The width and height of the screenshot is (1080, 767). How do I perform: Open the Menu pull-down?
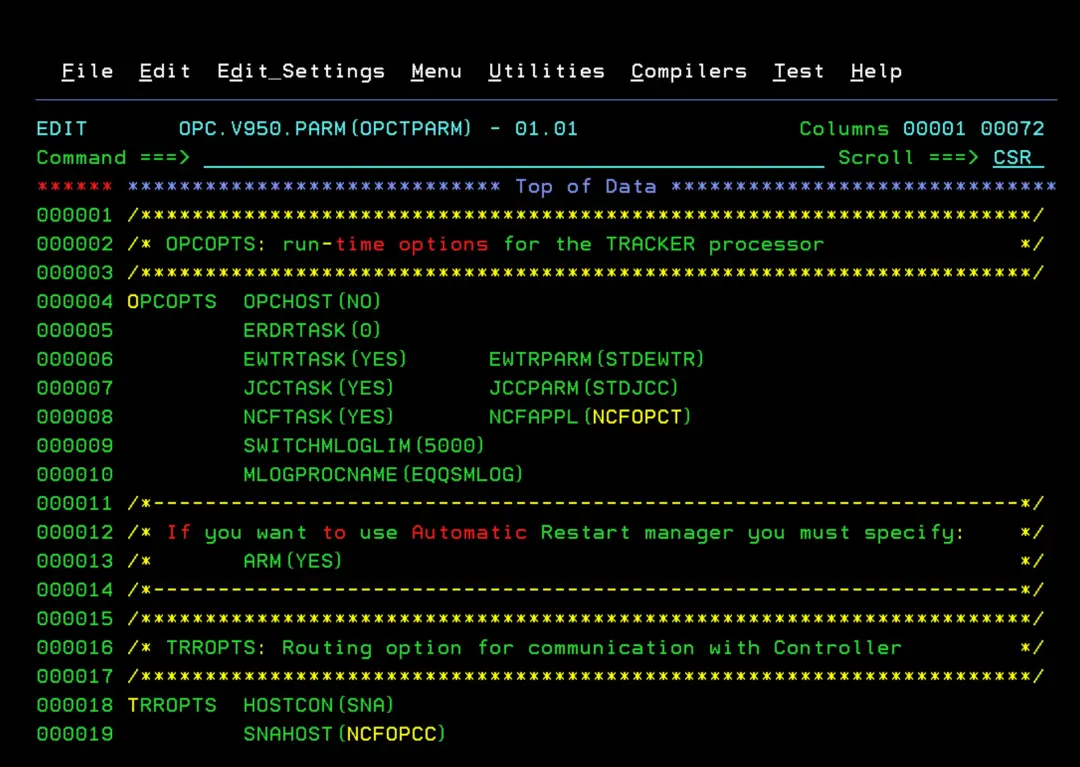click(x=436, y=72)
